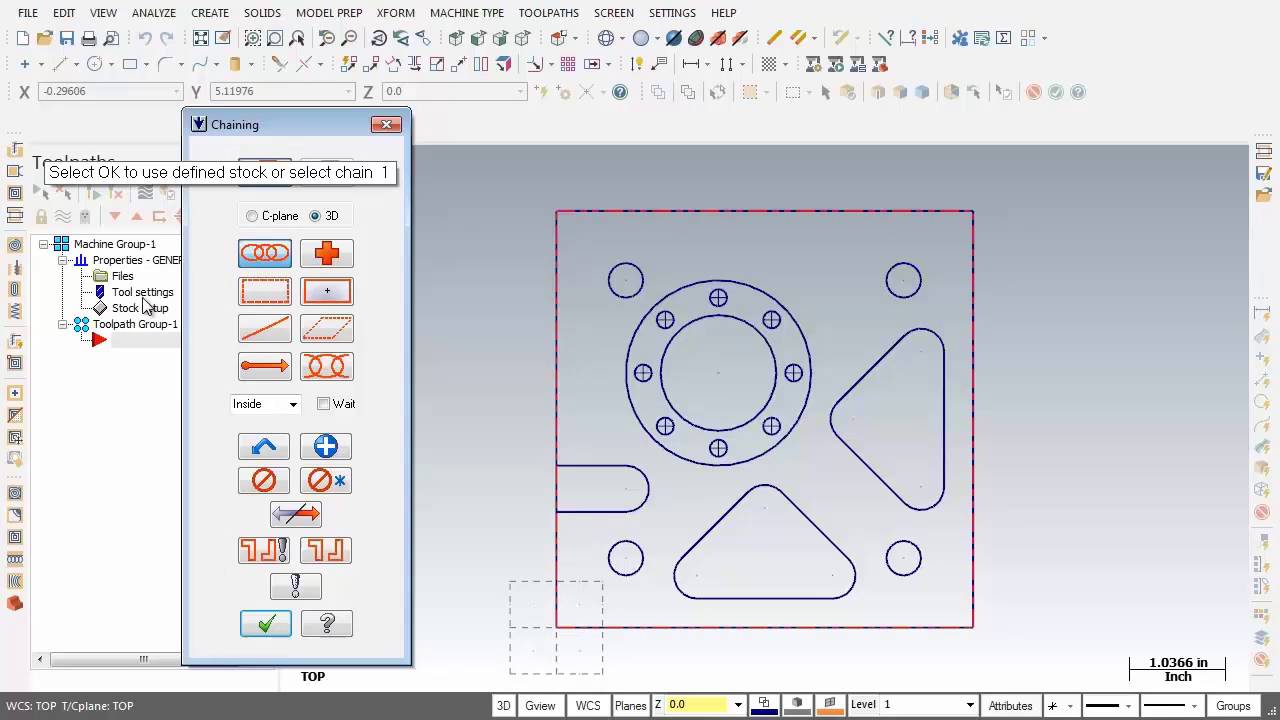The height and width of the screenshot is (720, 1280).
Task: Open the Z coordinate dropdown in toolbar
Action: pyautogui.click(x=520, y=91)
